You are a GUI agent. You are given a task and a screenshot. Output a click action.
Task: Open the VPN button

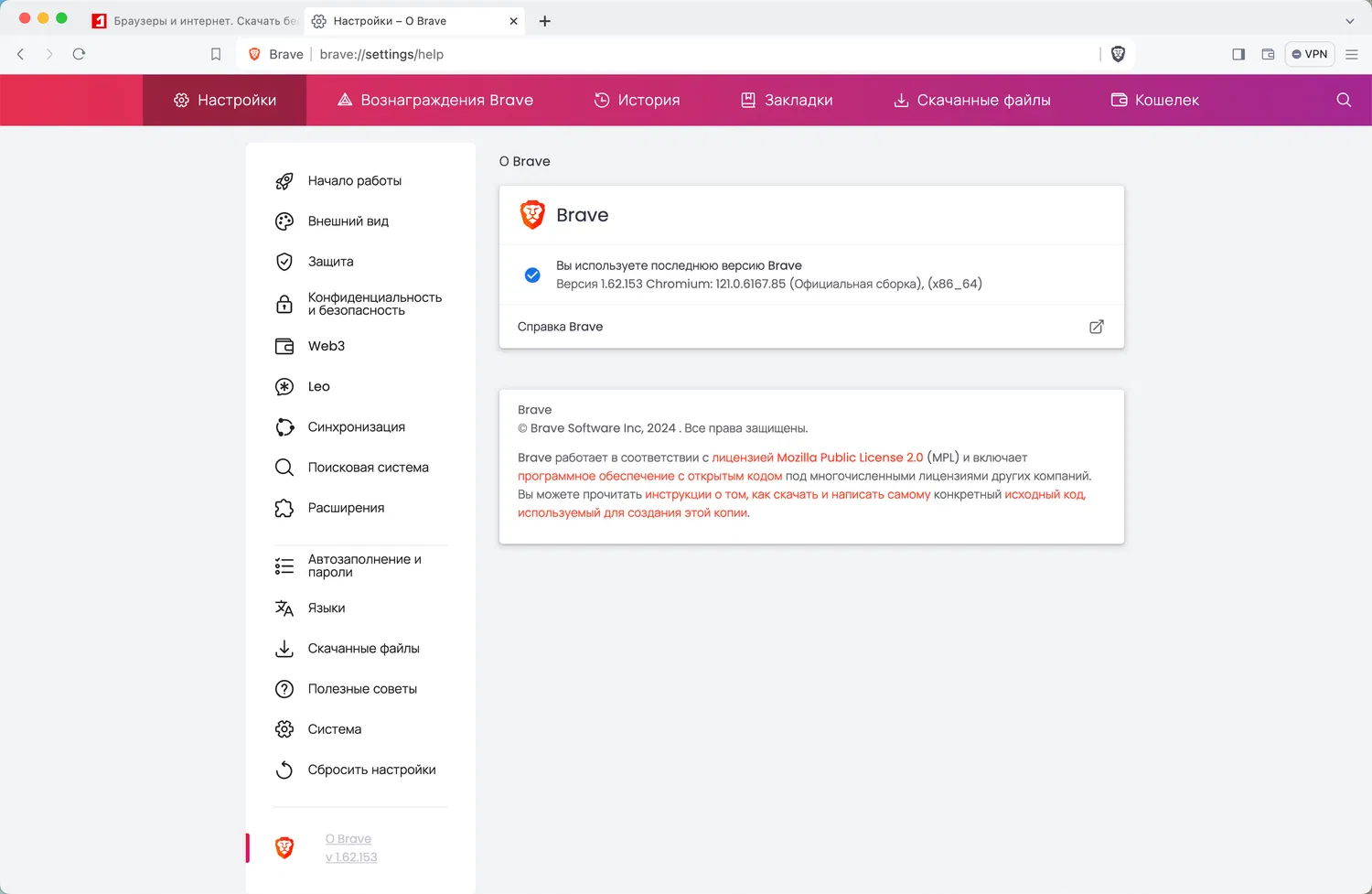[1310, 54]
